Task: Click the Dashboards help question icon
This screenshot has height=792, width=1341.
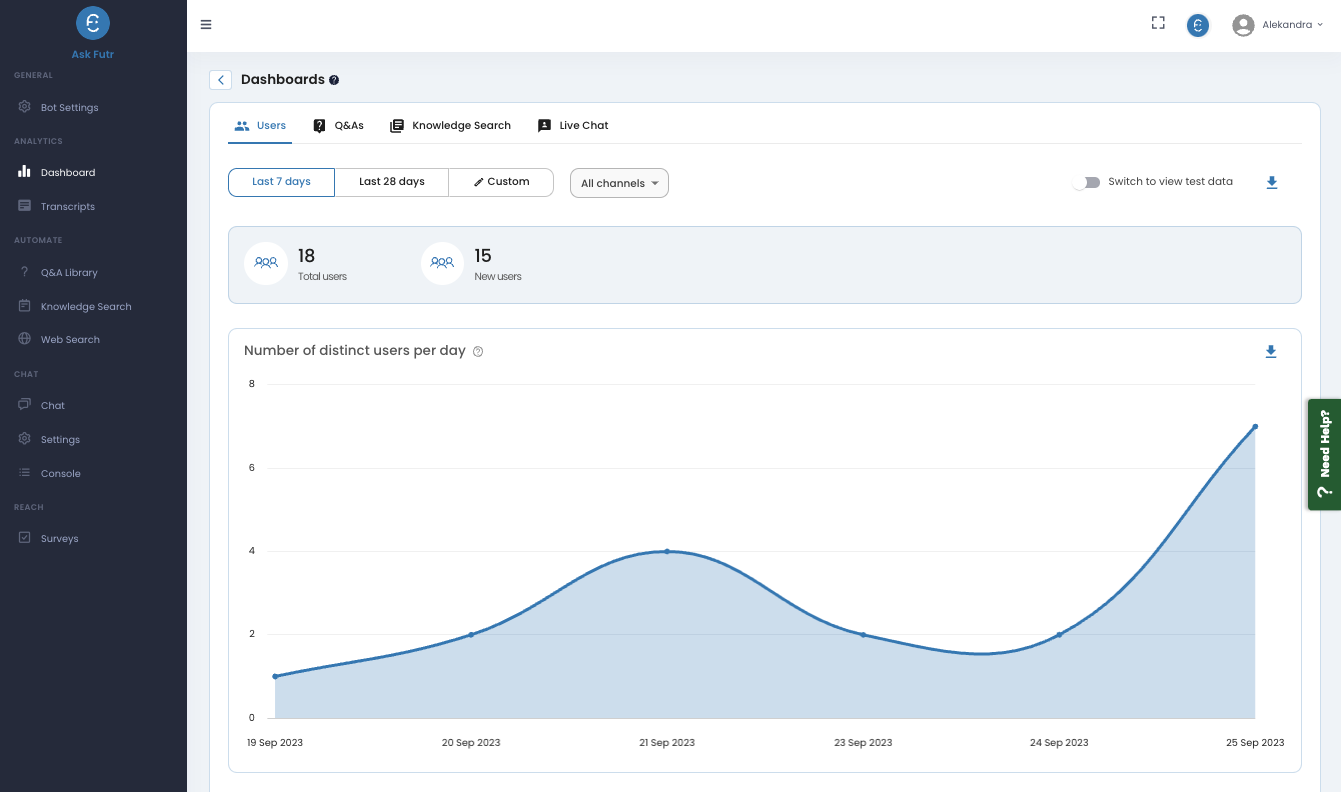Action: [334, 80]
